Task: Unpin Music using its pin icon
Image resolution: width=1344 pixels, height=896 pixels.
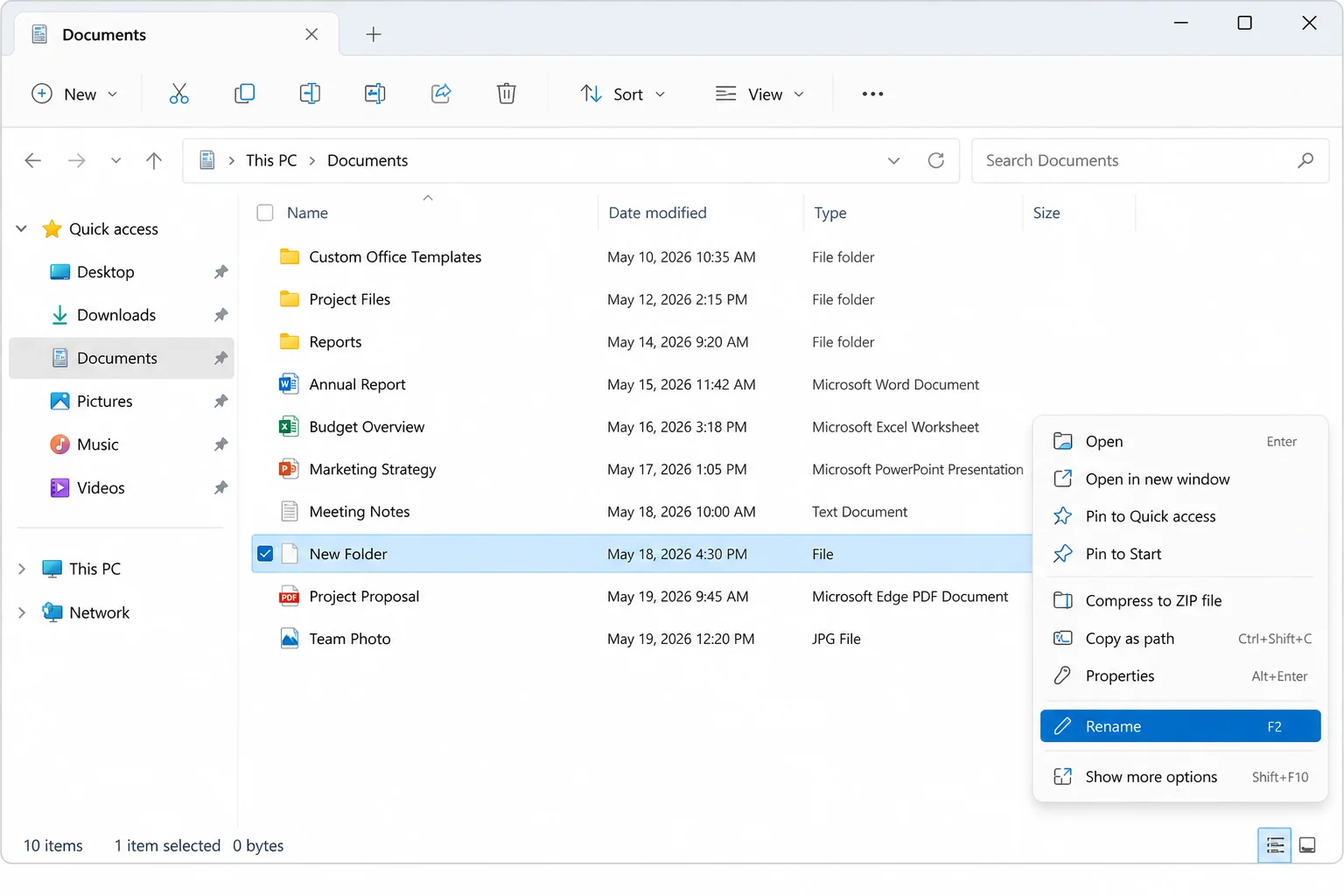Action: point(220,444)
